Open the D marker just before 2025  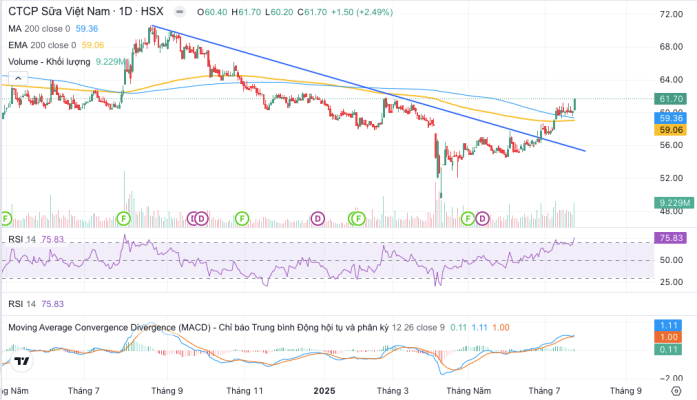(x=318, y=219)
